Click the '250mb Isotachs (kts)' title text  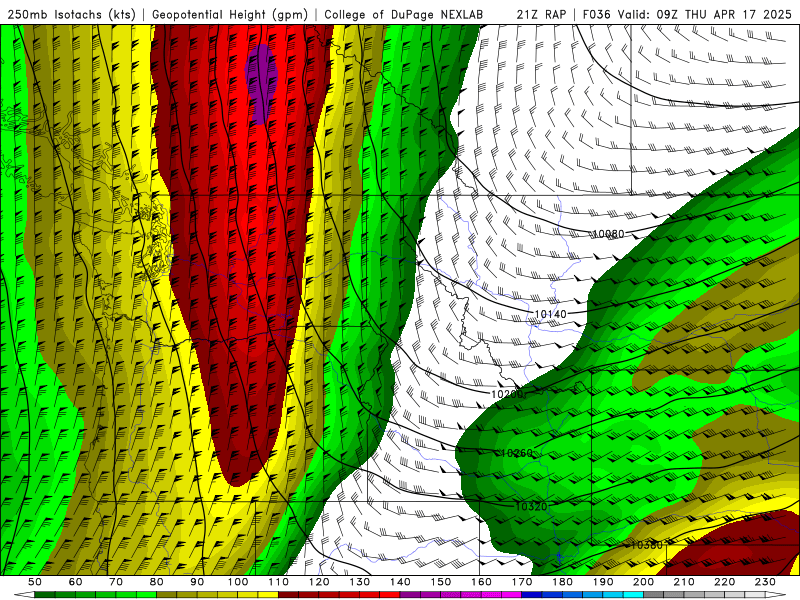(72, 15)
